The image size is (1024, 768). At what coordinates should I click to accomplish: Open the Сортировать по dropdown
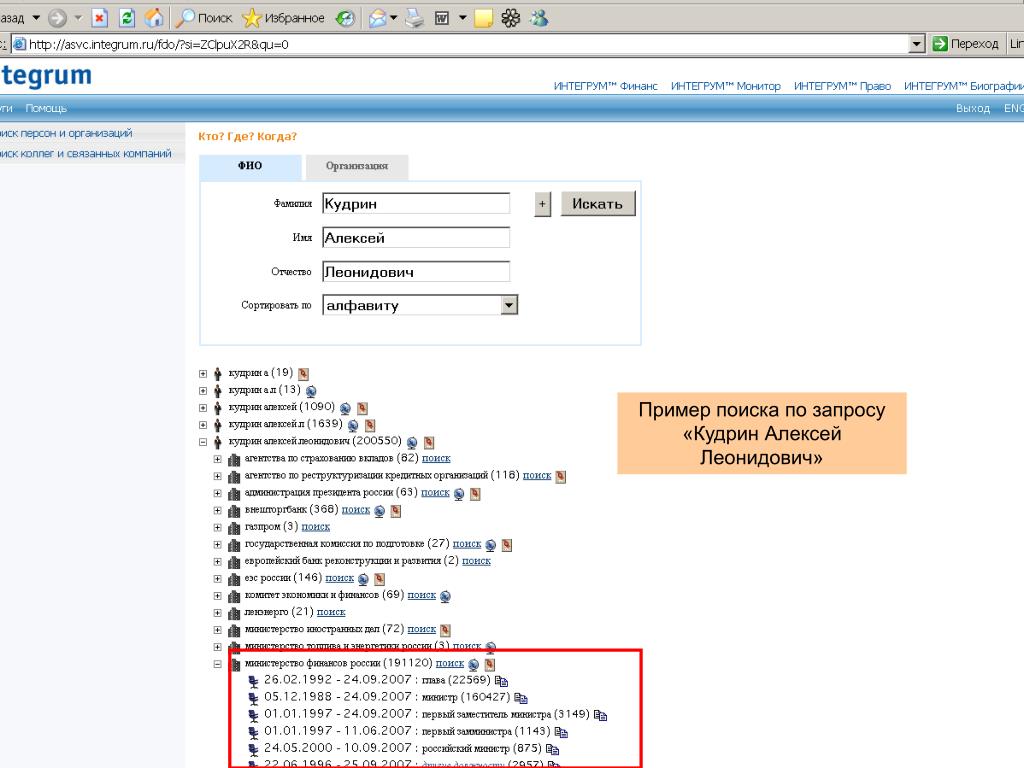[420, 305]
